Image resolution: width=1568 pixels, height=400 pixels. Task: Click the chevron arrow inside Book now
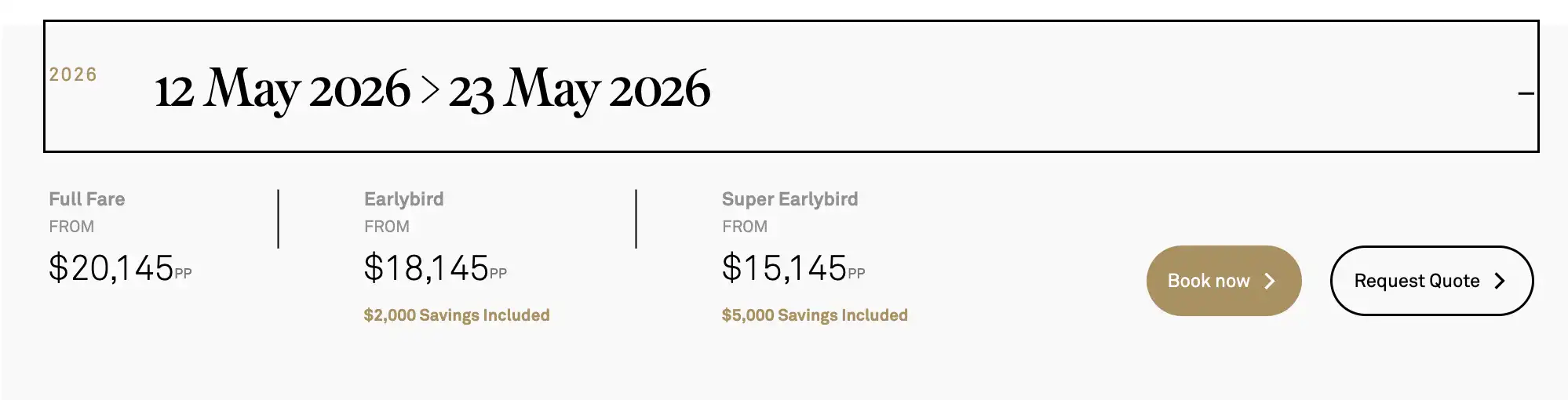tap(1270, 281)
